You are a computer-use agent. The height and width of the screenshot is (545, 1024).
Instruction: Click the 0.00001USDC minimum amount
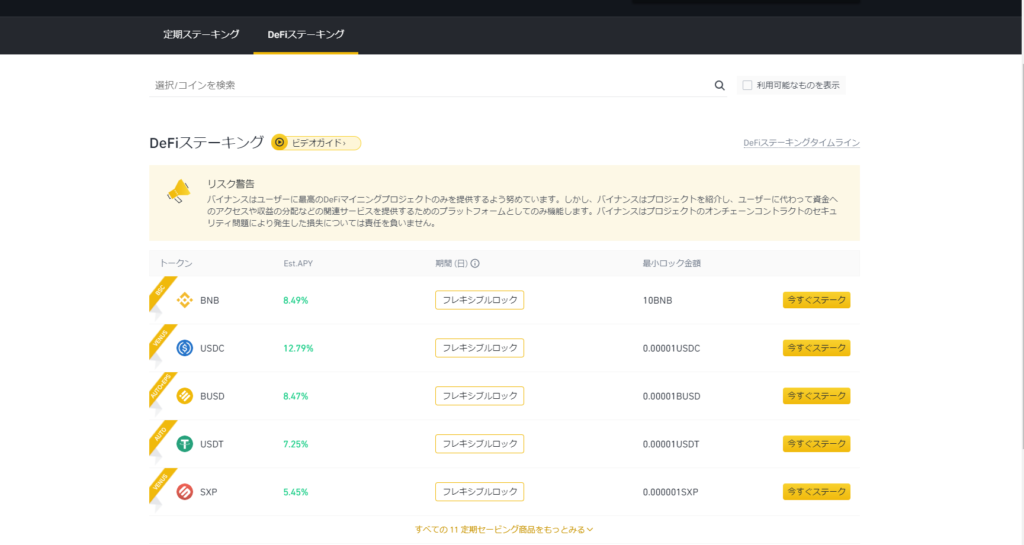671,348
